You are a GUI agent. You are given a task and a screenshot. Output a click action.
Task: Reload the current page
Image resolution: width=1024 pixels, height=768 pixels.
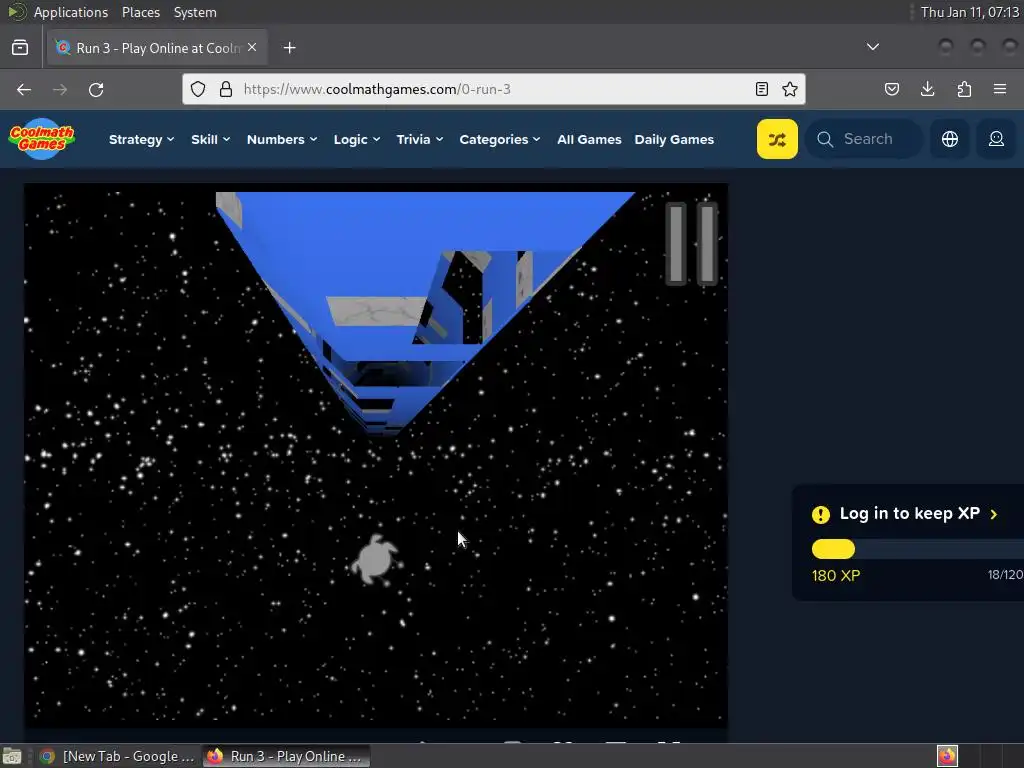click(96, 89)
